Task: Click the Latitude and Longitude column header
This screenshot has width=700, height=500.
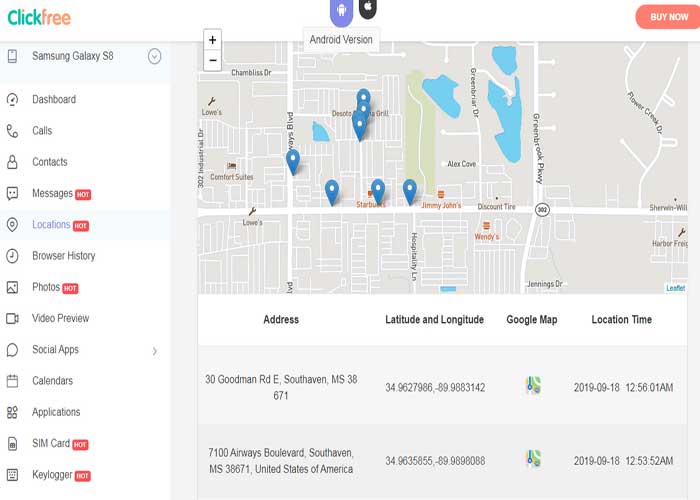Action: (x=434, y=320)
